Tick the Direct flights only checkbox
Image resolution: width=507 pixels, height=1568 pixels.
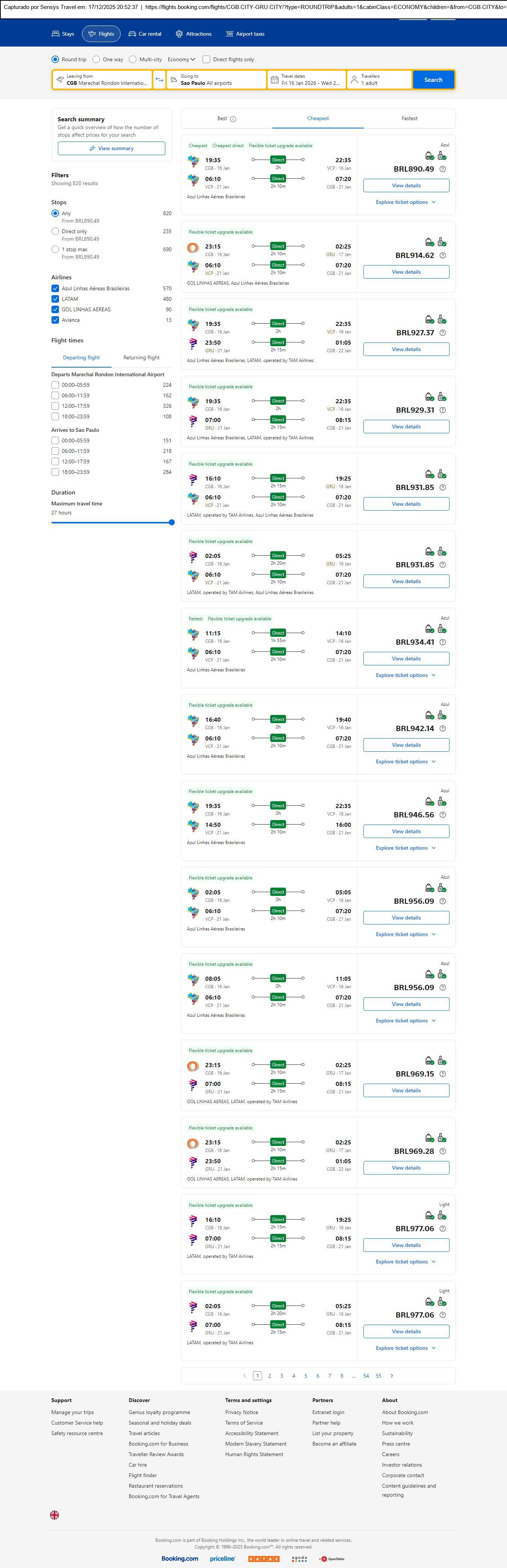[x=207, y=60]
